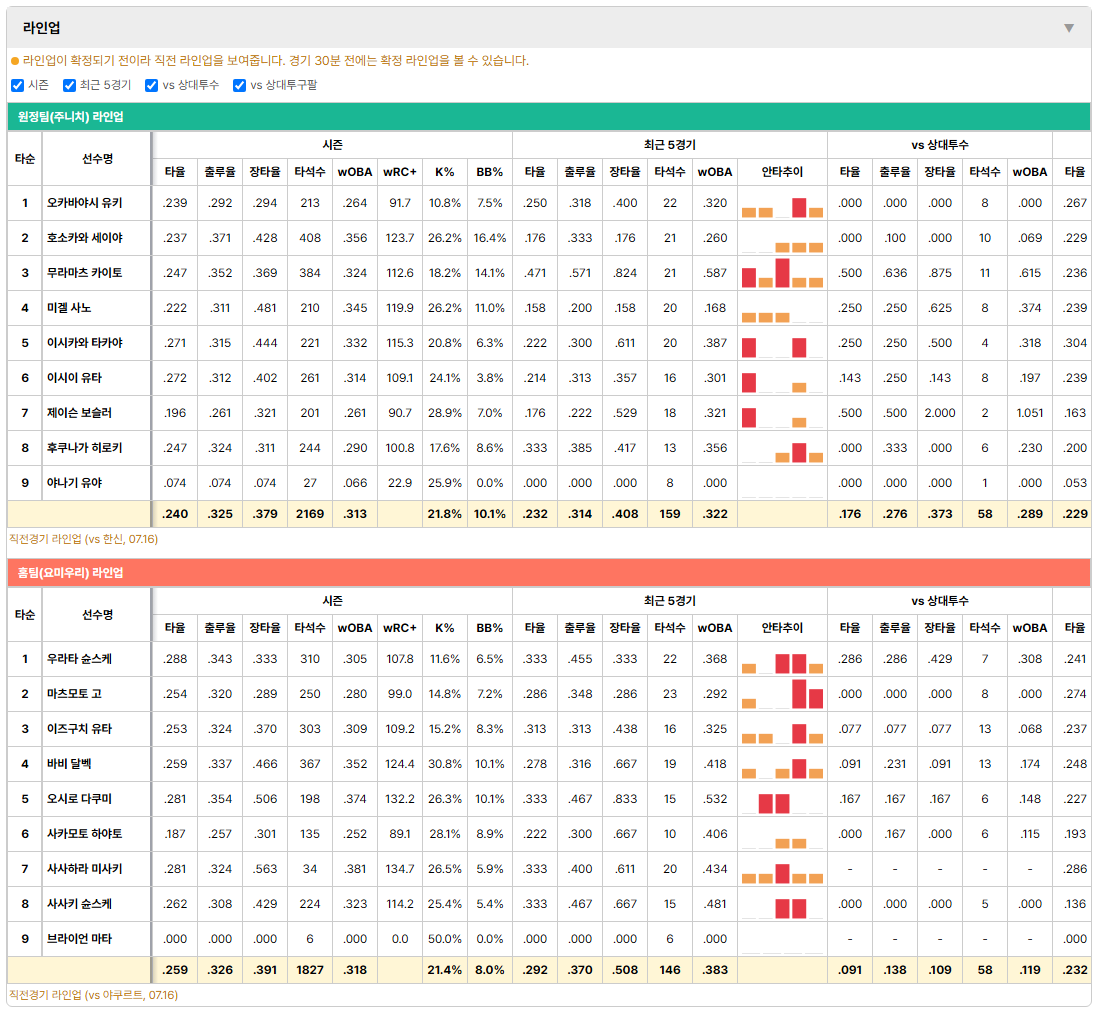Click the 홈팀(요미우리) 라인업 header bar
Screen dimensions: 1098x1013
(x=549, y=573)
